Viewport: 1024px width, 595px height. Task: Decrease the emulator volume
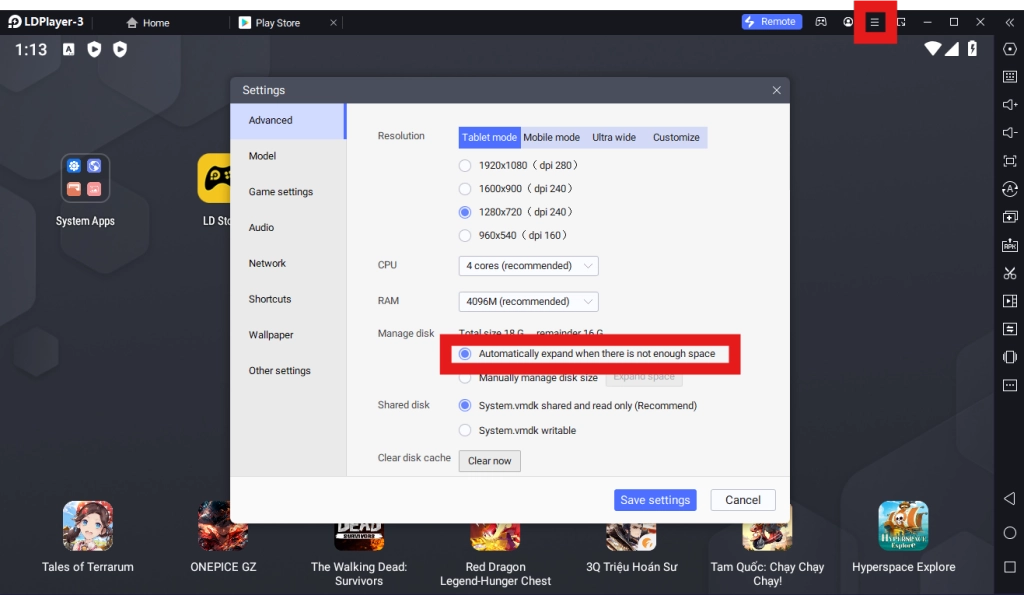click(x=1010, y=132)
